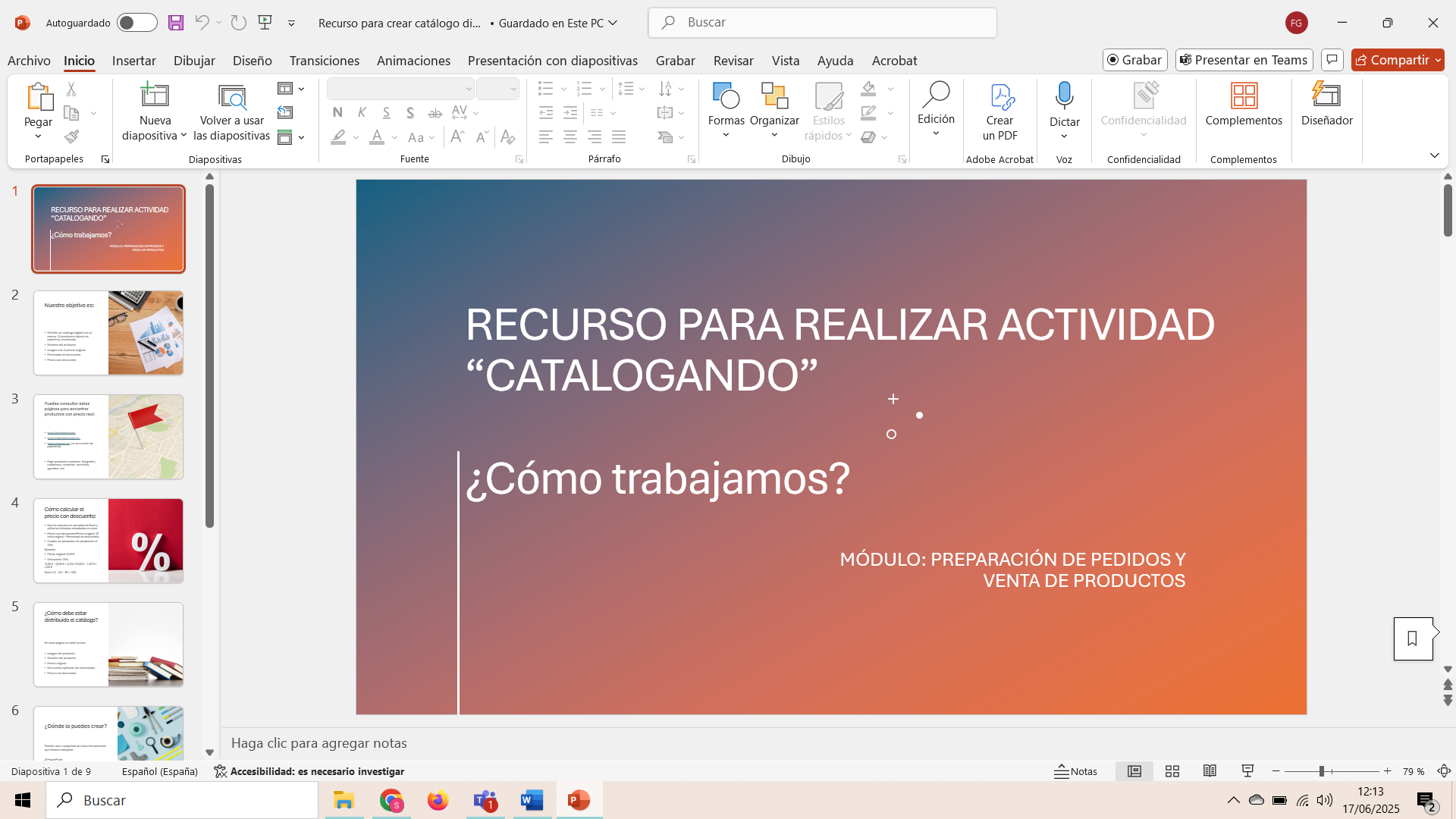
Task: Switch to Slide Sorter view icon
Action: 1172,771
